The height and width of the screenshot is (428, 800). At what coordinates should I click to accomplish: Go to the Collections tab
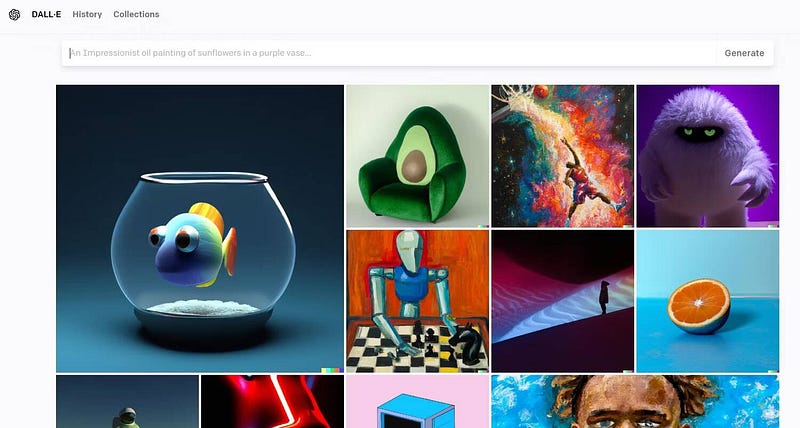(136, 14)
